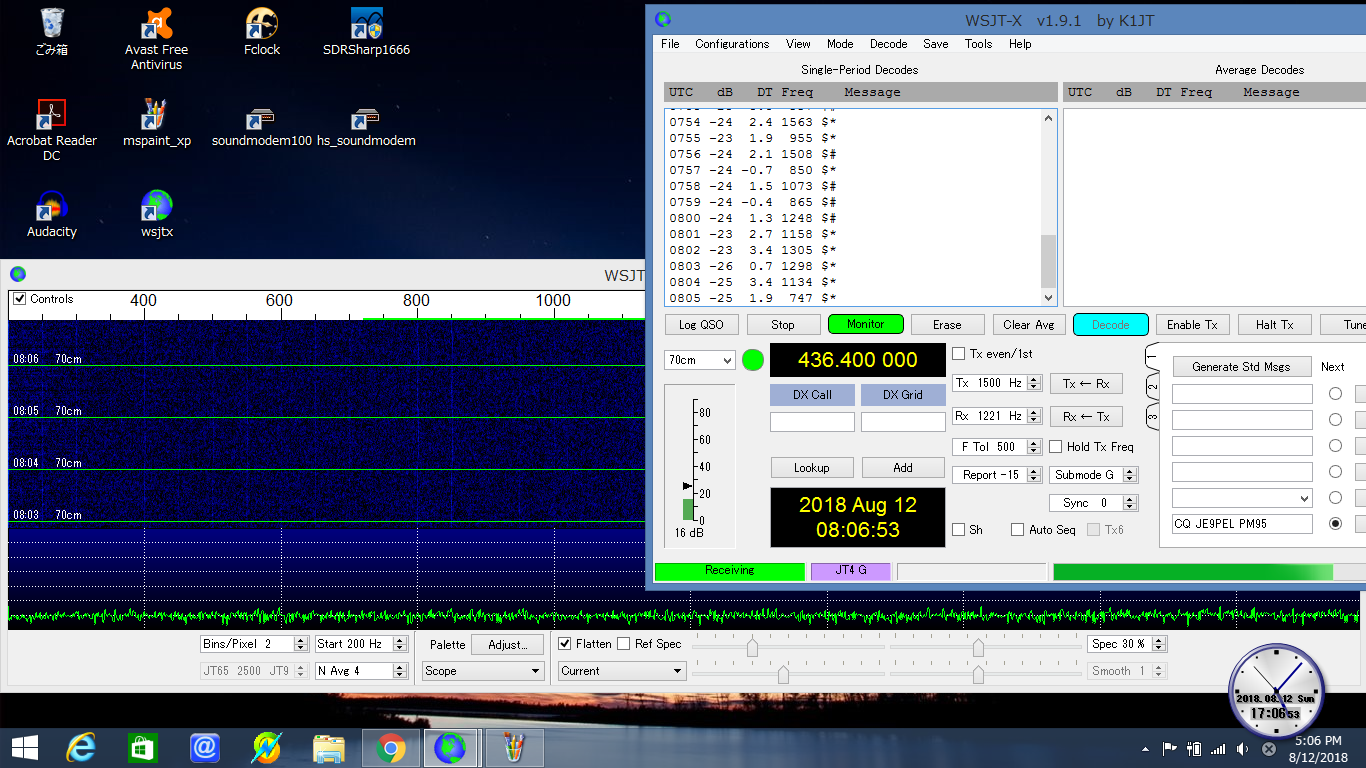1366x768 pixels.
Task: Launch Acrobat Reader DC from the desktop
Action: 52,130
